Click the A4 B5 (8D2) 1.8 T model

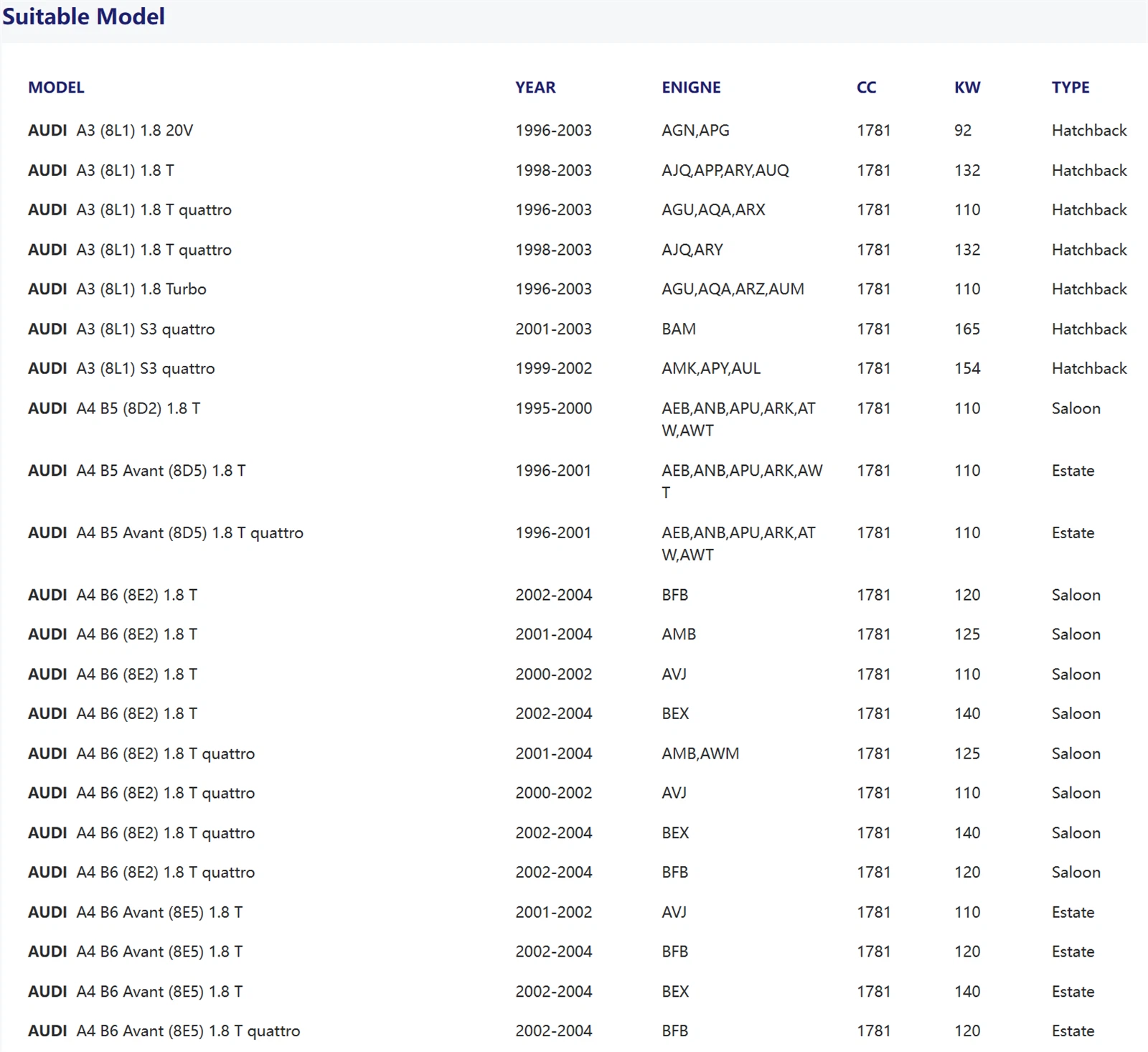(114, 408)
